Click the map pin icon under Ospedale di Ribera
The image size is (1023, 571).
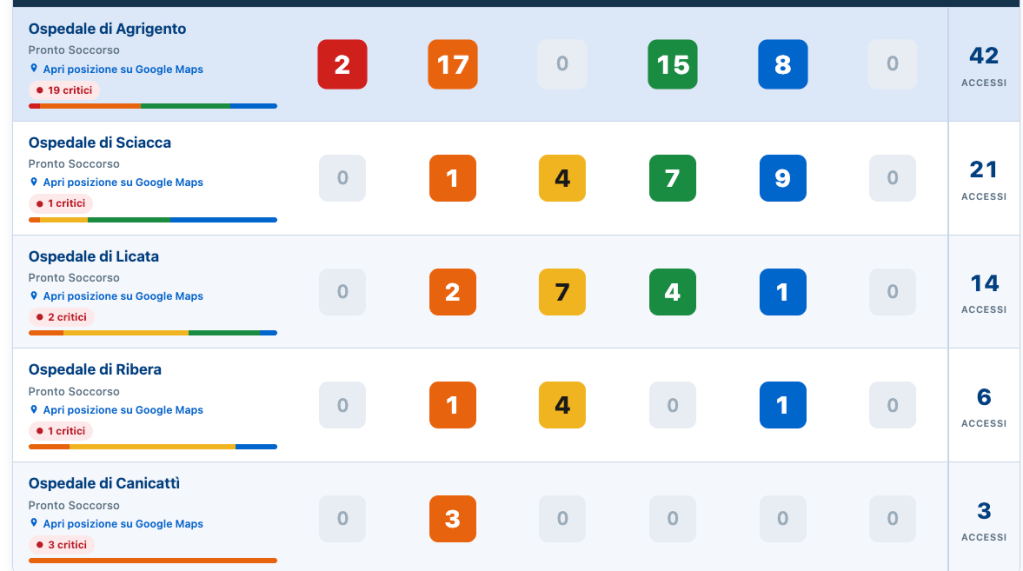click(x=34, y=410)
